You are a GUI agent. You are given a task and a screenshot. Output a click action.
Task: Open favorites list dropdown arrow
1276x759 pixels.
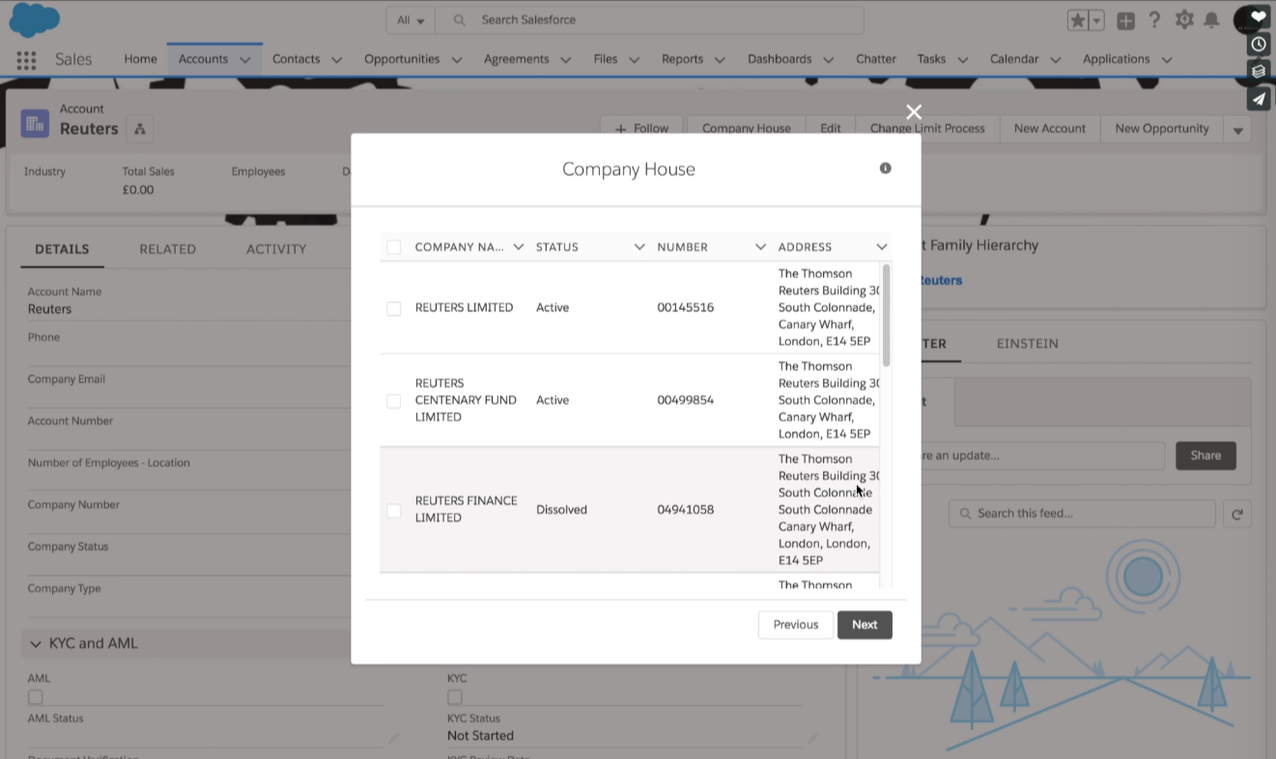pyautogui.click(x=1097, y=20)
